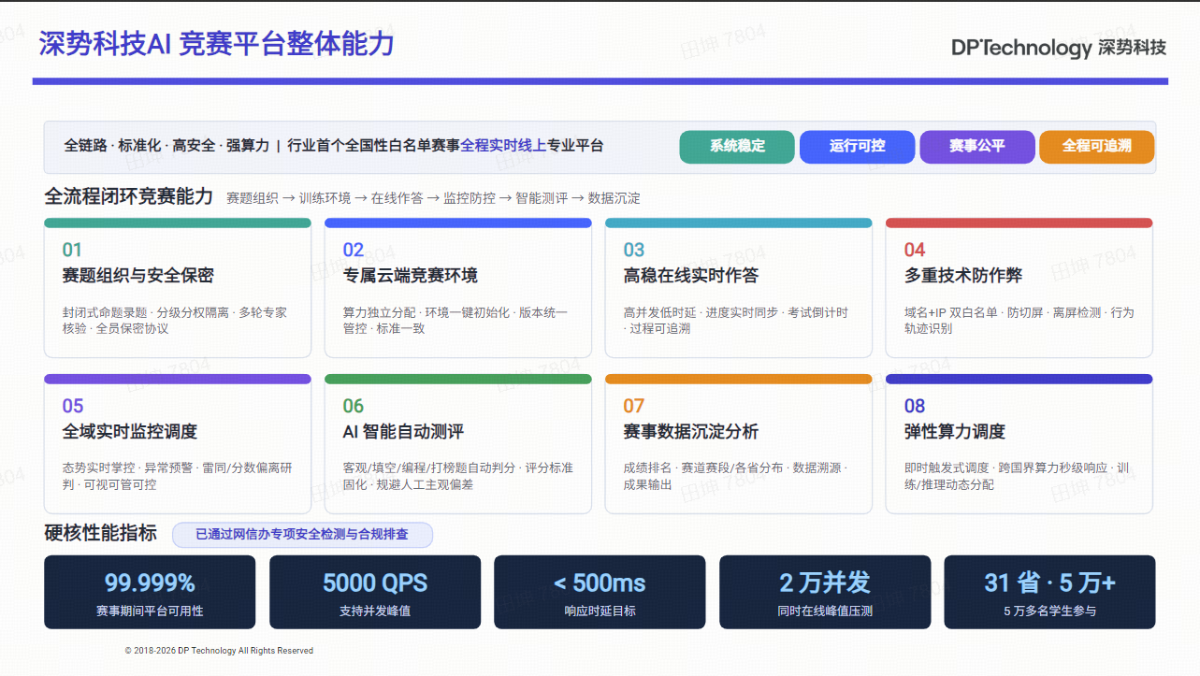
Task: Click the 31 省 · 5 万+ metric
Action: (1050, 583)
